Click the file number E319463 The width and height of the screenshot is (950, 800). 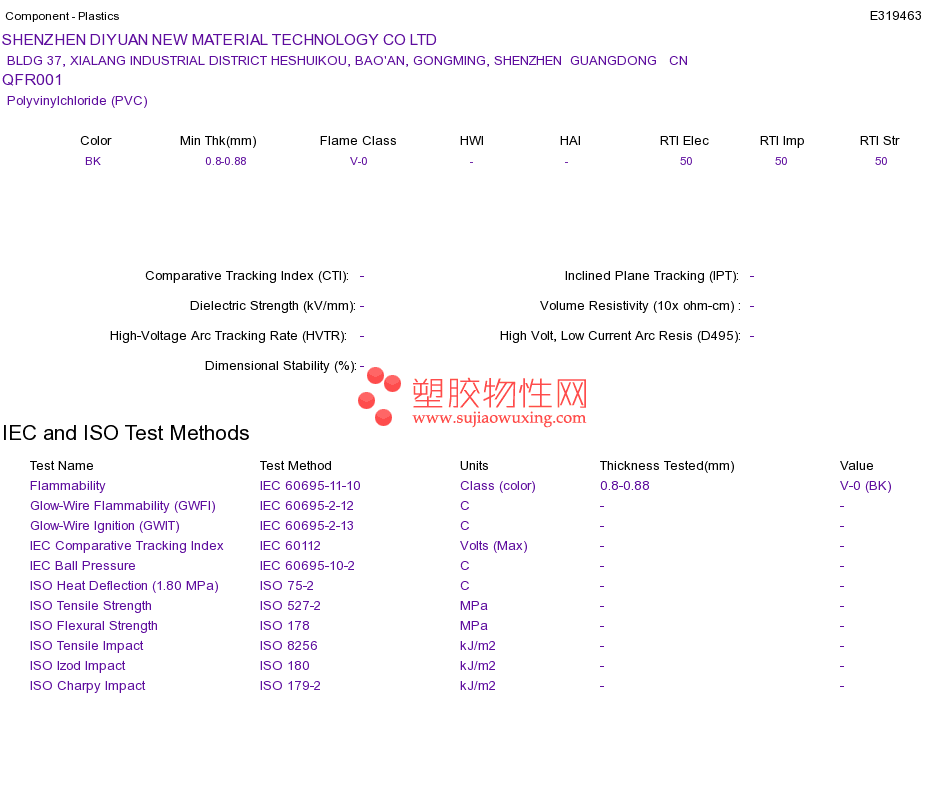coord(895,16)
